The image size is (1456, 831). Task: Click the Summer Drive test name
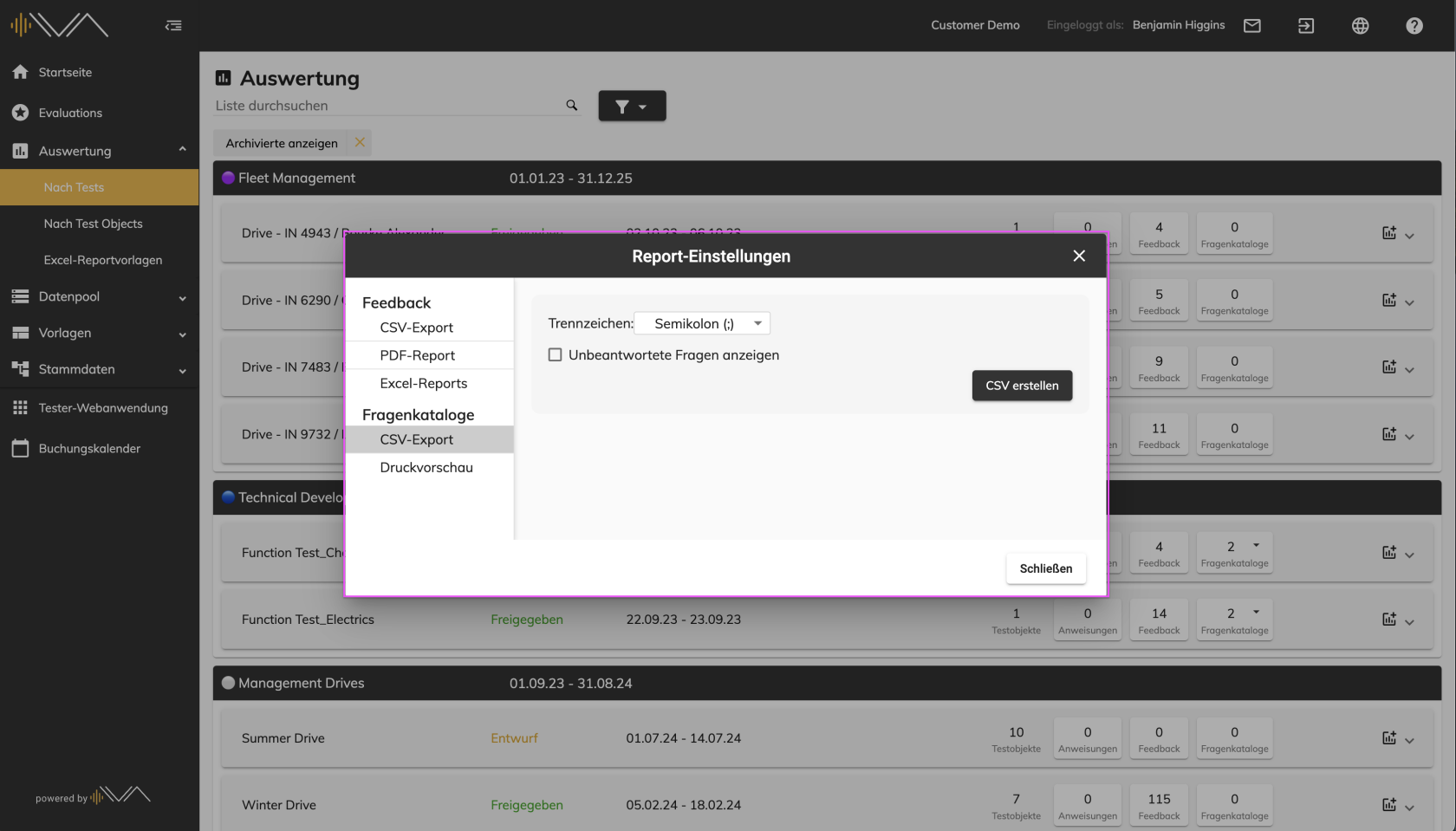pos(283,738)
